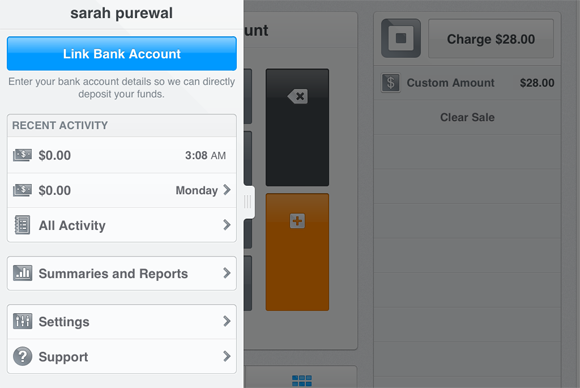Open the Settings menu item
This screenshot has height=388, width=580.
(x=122, y=321)
